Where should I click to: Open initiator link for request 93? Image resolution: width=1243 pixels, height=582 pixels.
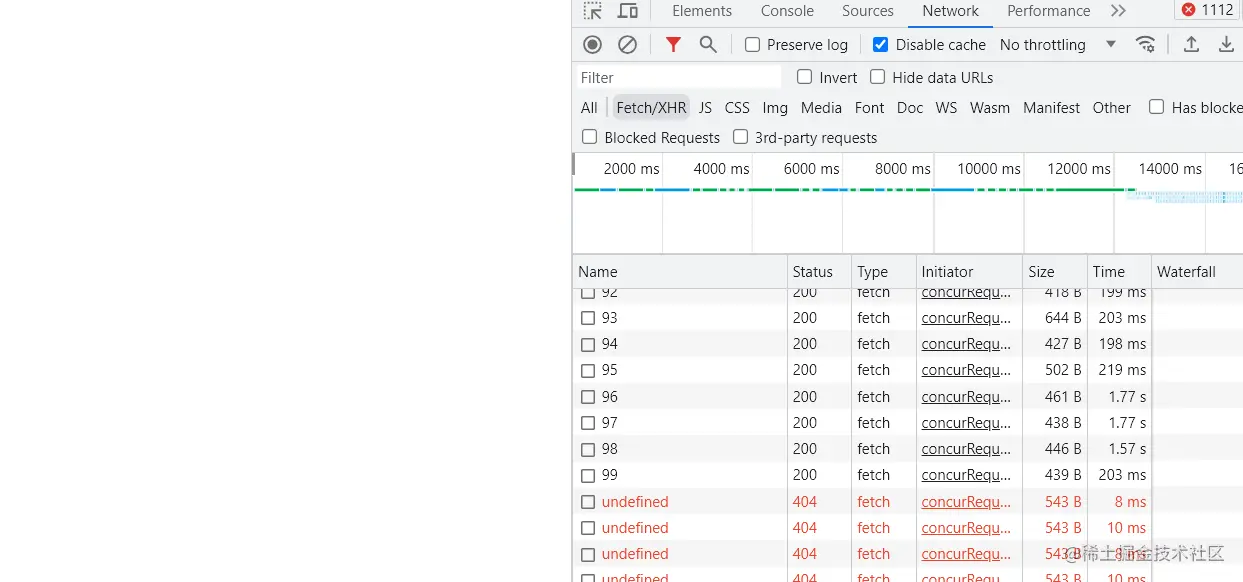(x=966, y=318)
